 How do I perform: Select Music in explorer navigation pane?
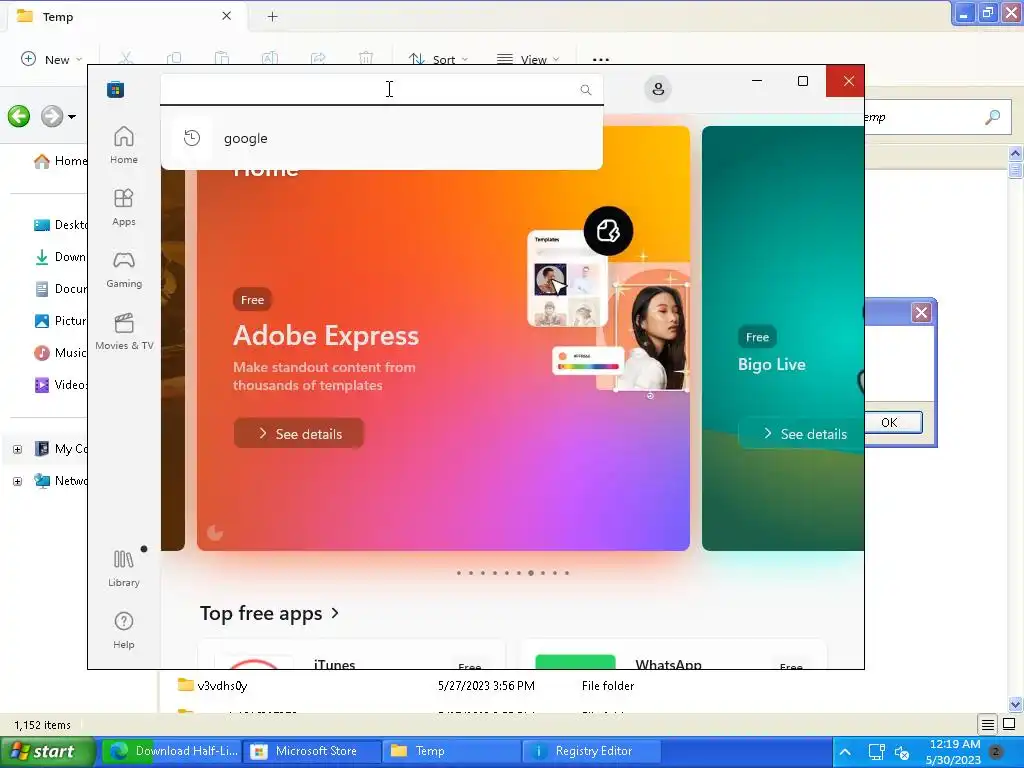(x=60, y=353)
